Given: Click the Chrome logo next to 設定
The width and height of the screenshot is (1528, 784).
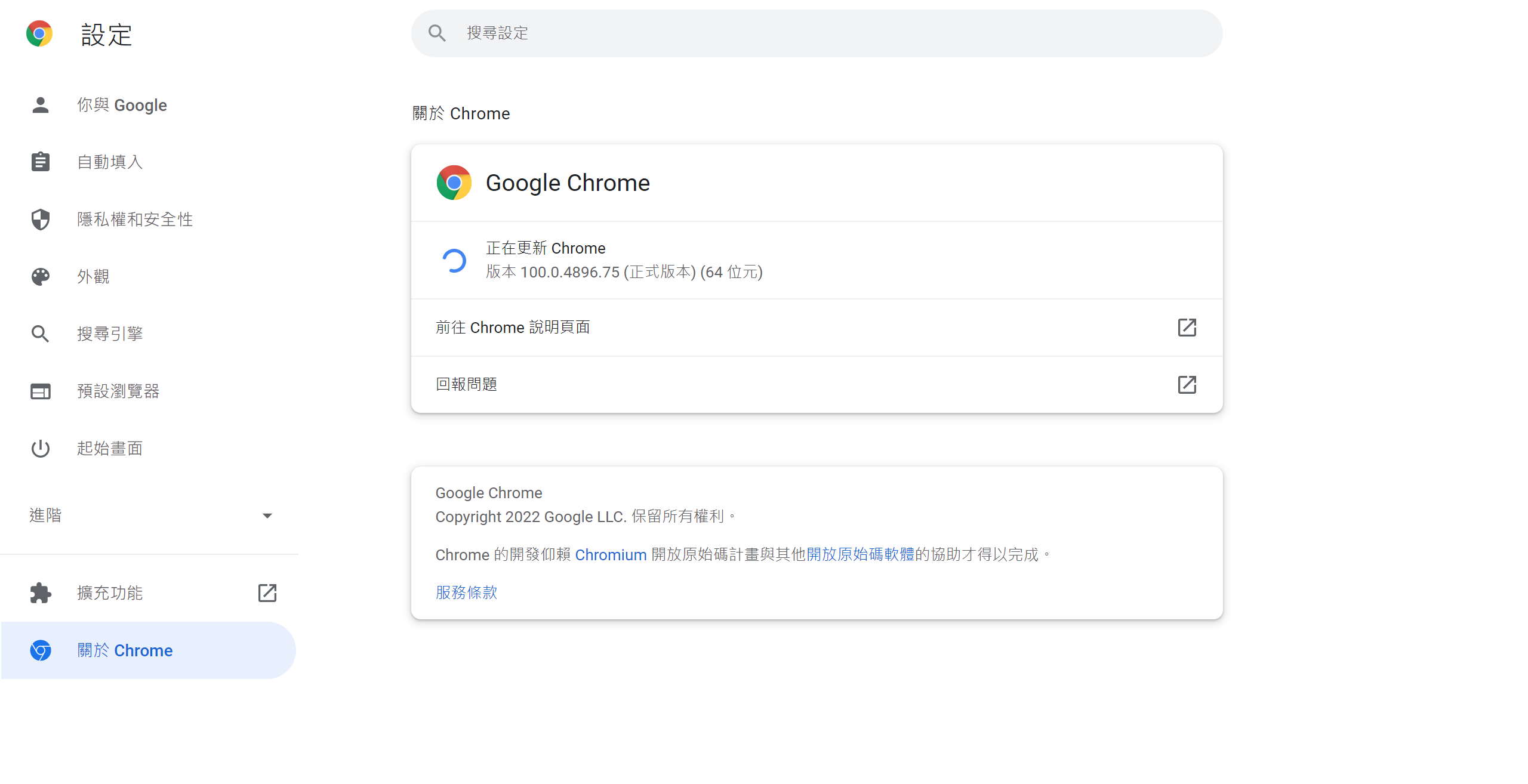Looking at the screenshot, I should click(x=39, y=34).
